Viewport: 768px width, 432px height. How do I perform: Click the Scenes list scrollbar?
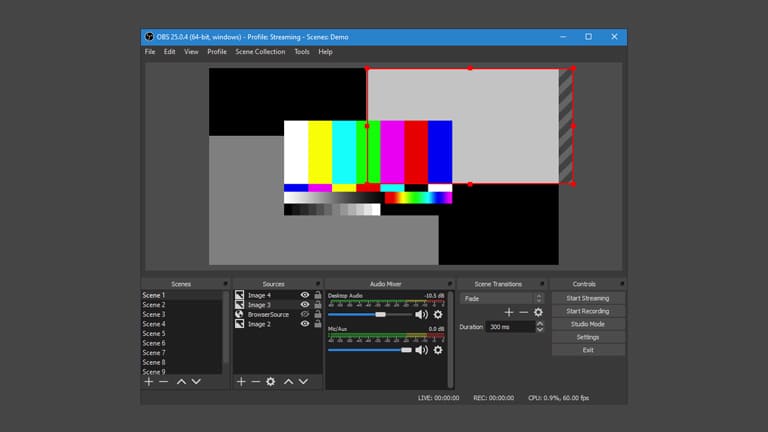[226, 327]
